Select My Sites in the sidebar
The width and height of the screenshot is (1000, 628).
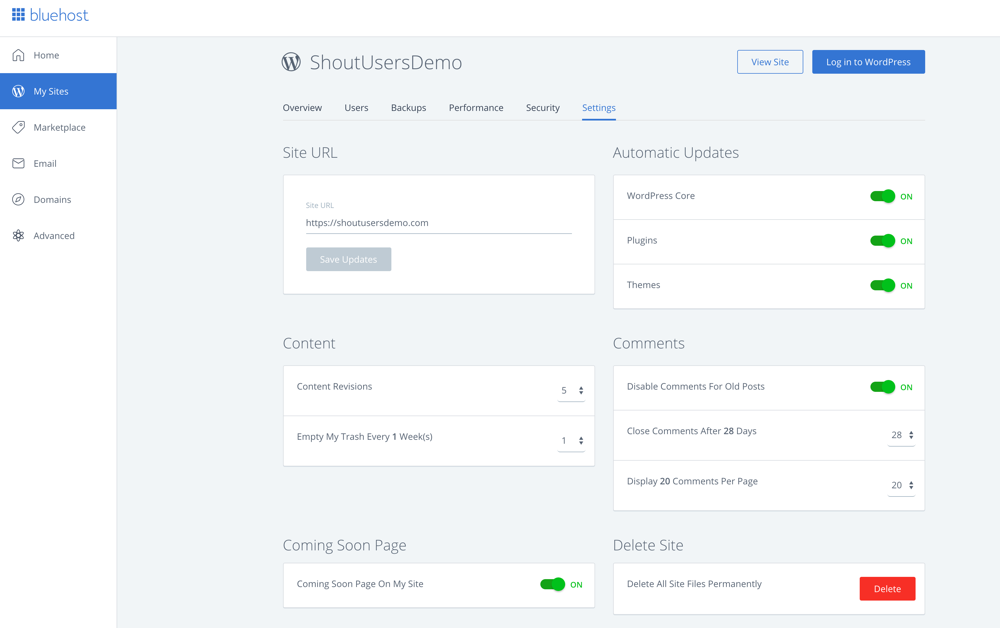58,91
